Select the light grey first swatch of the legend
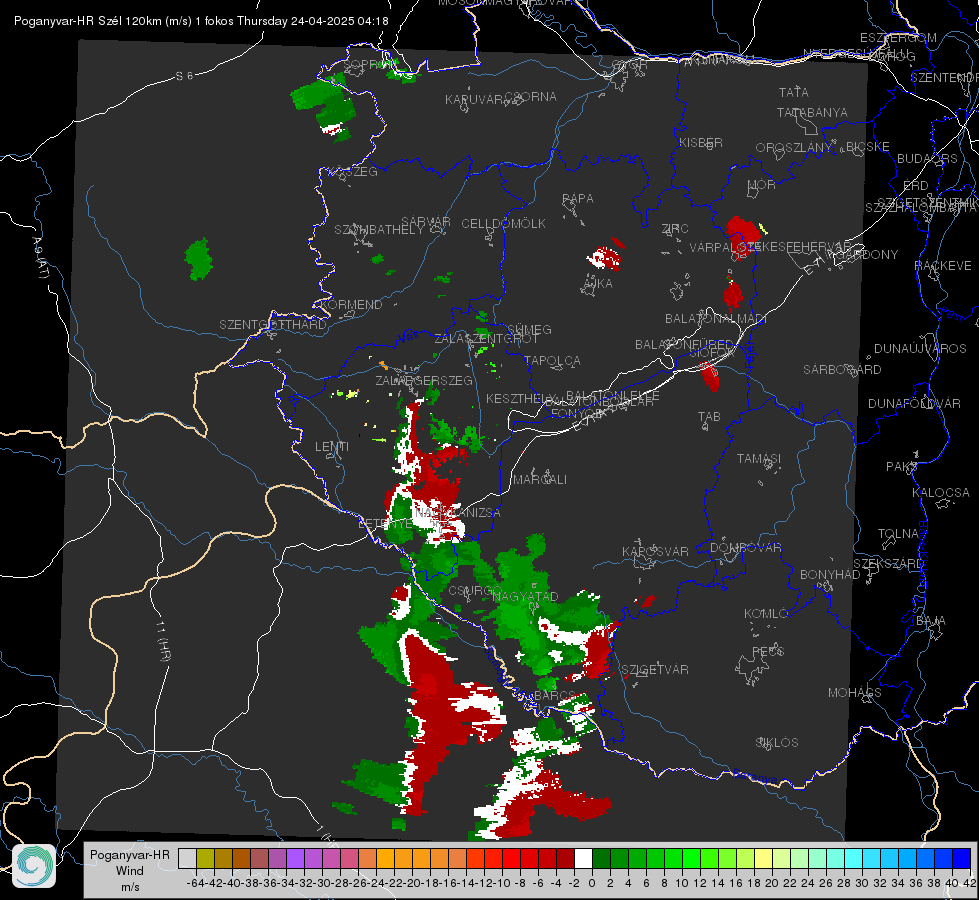This screenshot has width=979, height=900. pyautogui.click(x=187, y=858)
